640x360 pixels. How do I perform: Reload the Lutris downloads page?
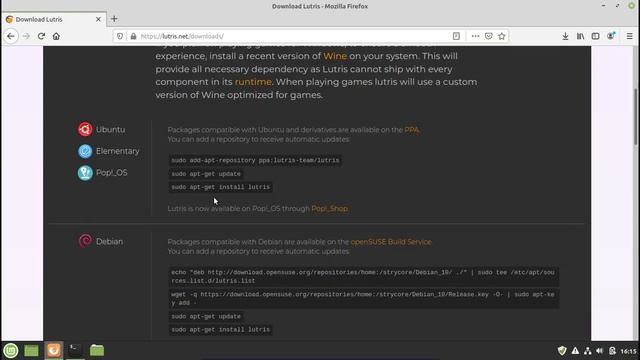tap(41, 36)
